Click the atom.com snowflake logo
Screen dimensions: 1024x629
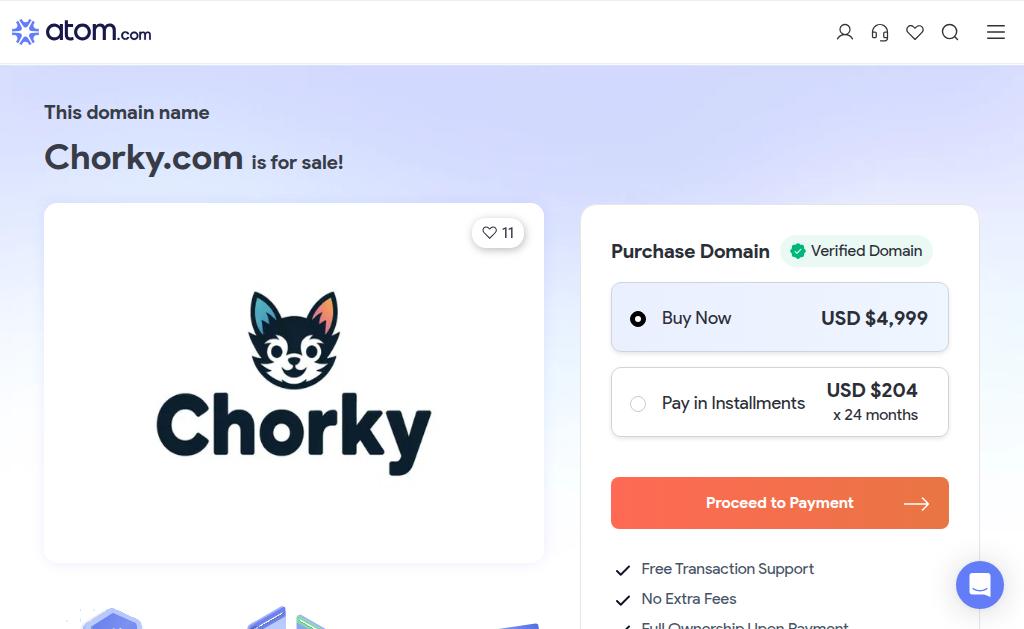25,31
